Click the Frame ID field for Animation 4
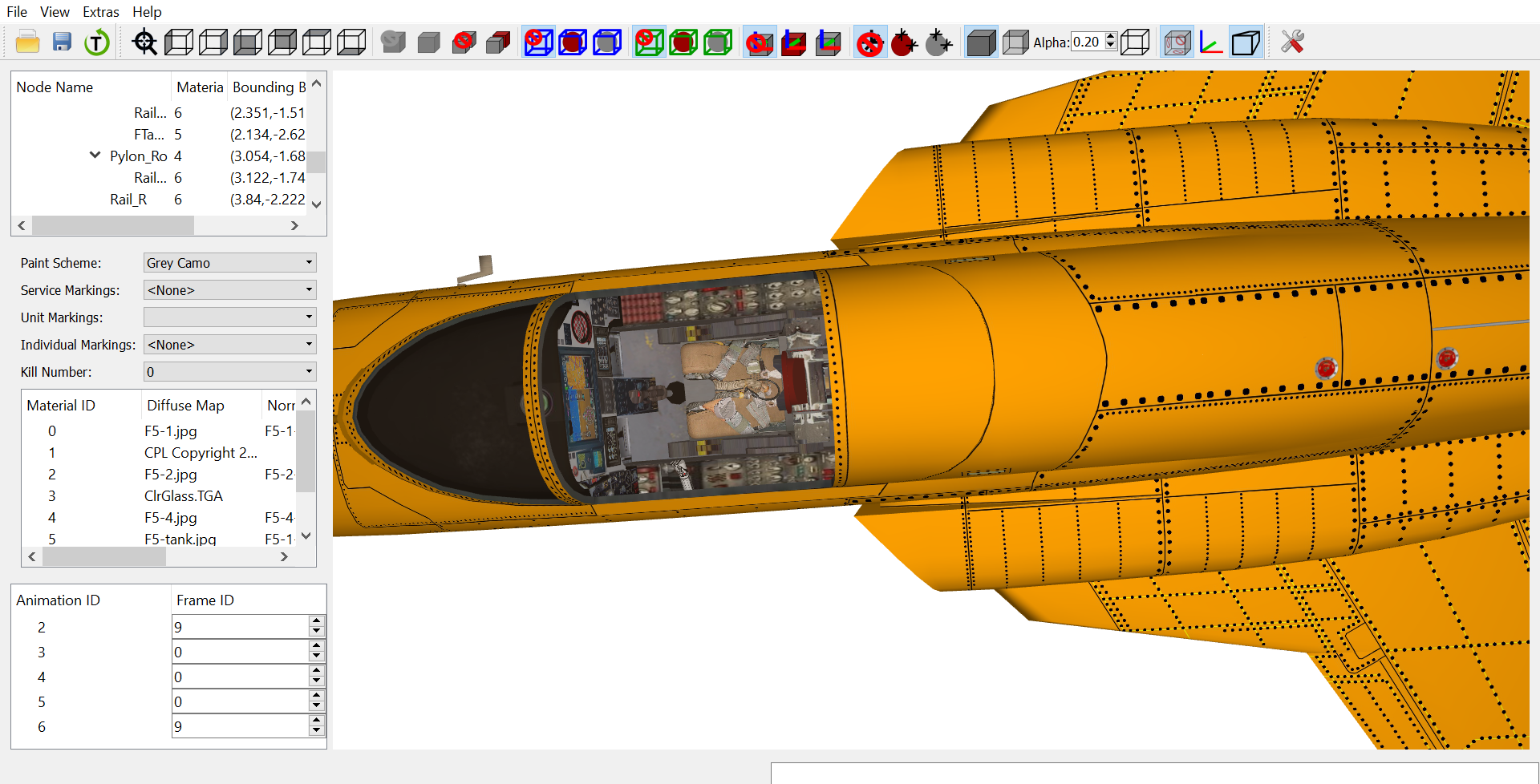 click(241, 677)
